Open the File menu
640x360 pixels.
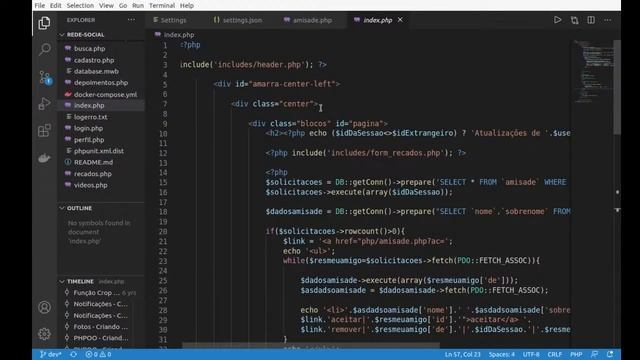(40, 5)
